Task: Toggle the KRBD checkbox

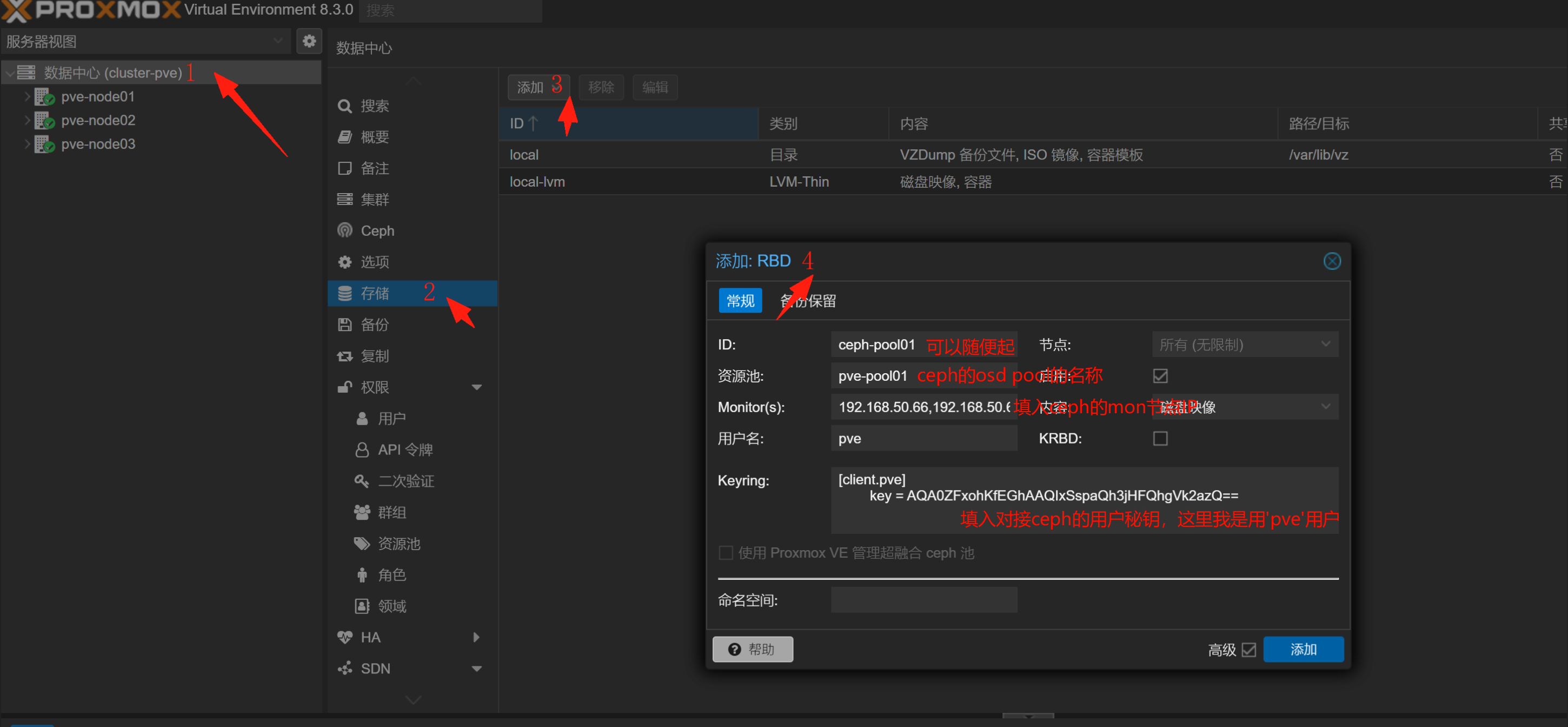Action: [1160, 438]
